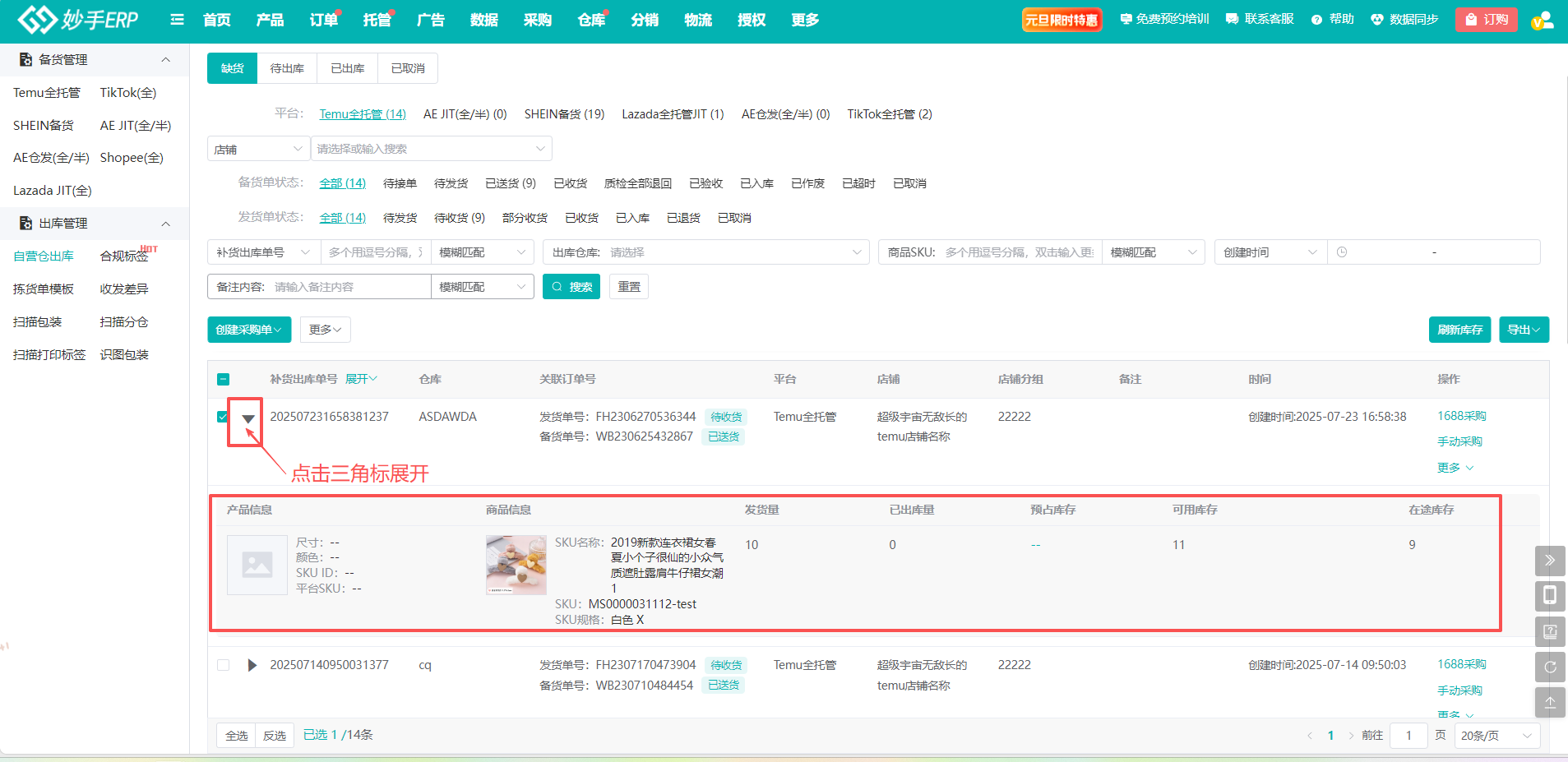Uncheck the first order row checkbox

223,417
